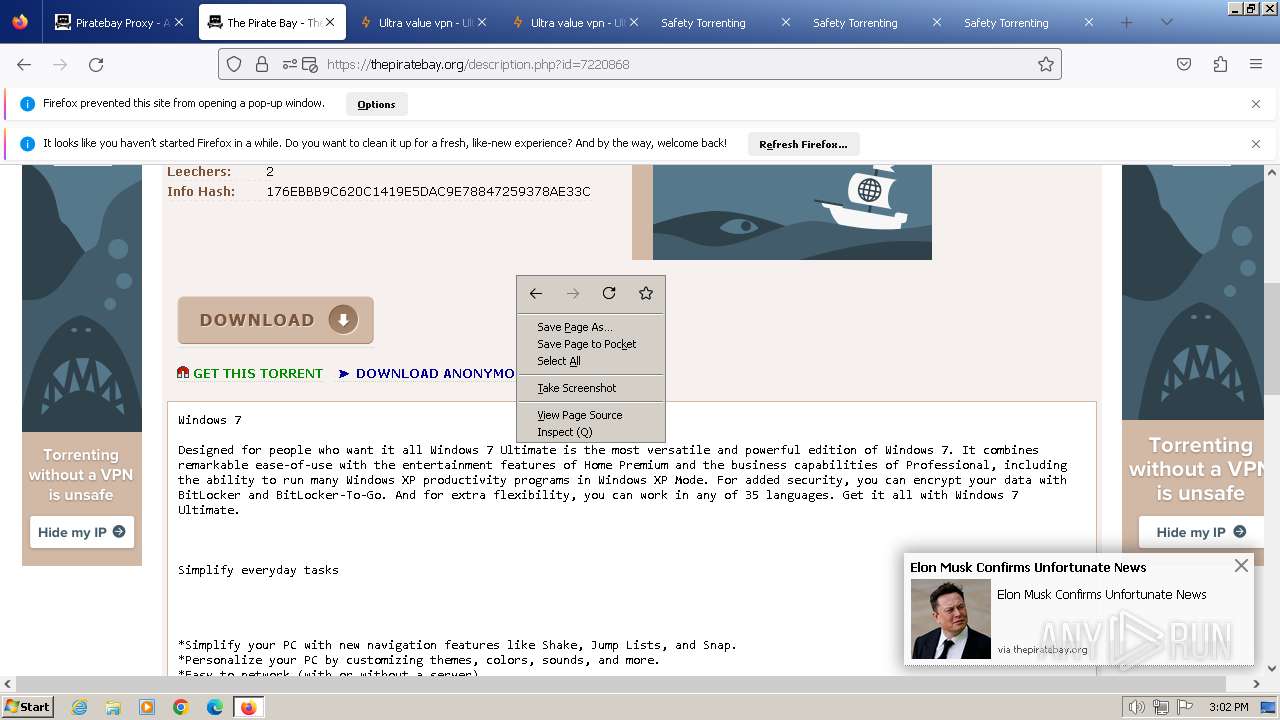Expand the list all tabs chevron

[x=1166, y=22]
